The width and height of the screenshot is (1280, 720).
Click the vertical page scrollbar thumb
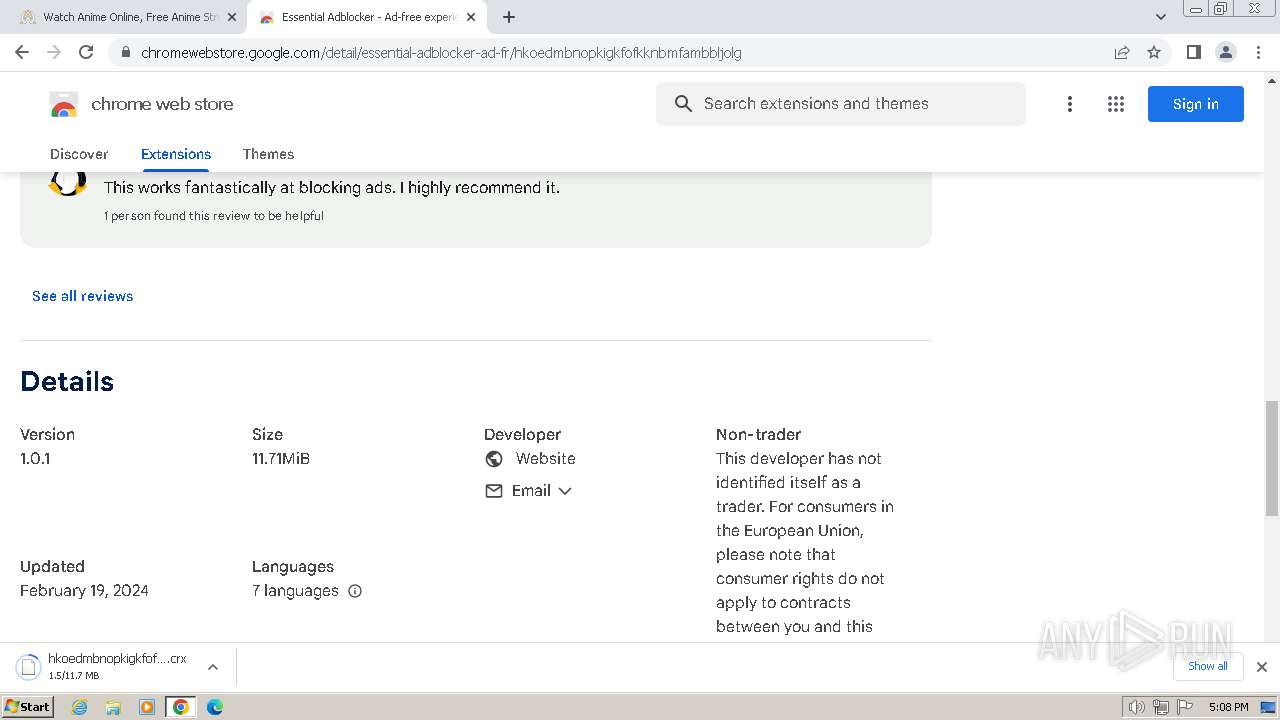click(1271, 458)
